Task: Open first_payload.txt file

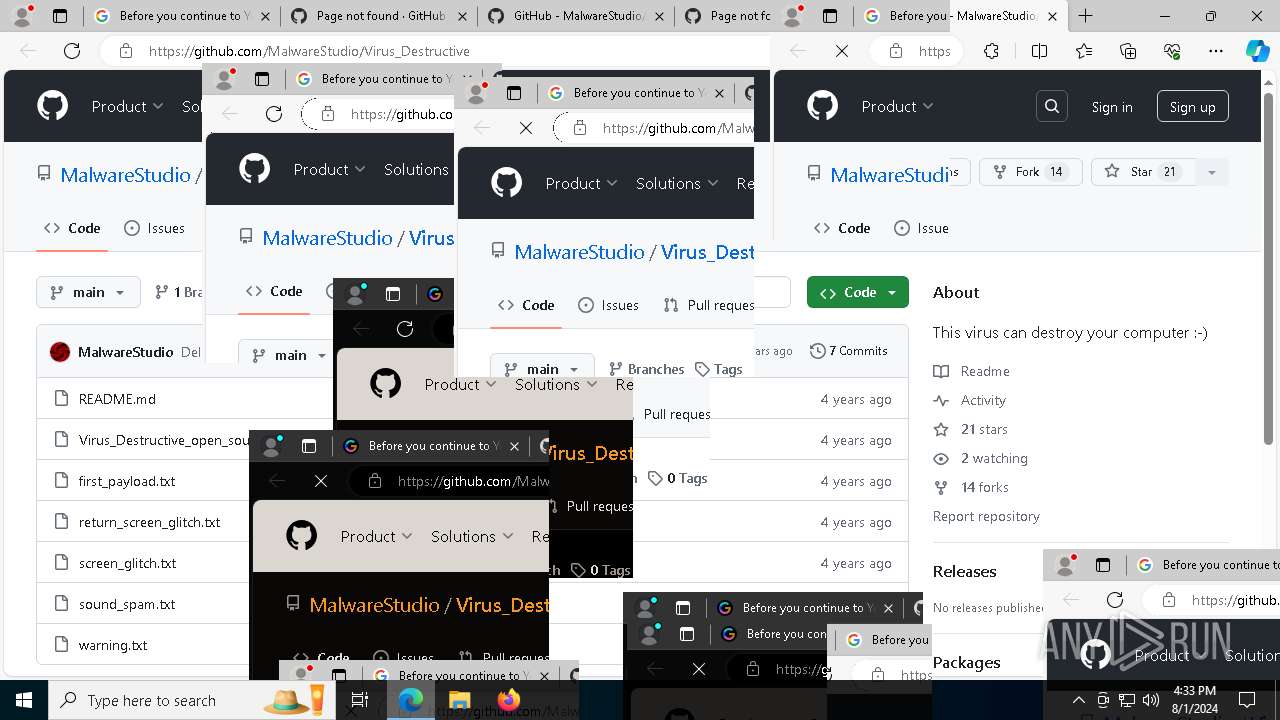Action: pyautogui.click(x=127, y=481)
